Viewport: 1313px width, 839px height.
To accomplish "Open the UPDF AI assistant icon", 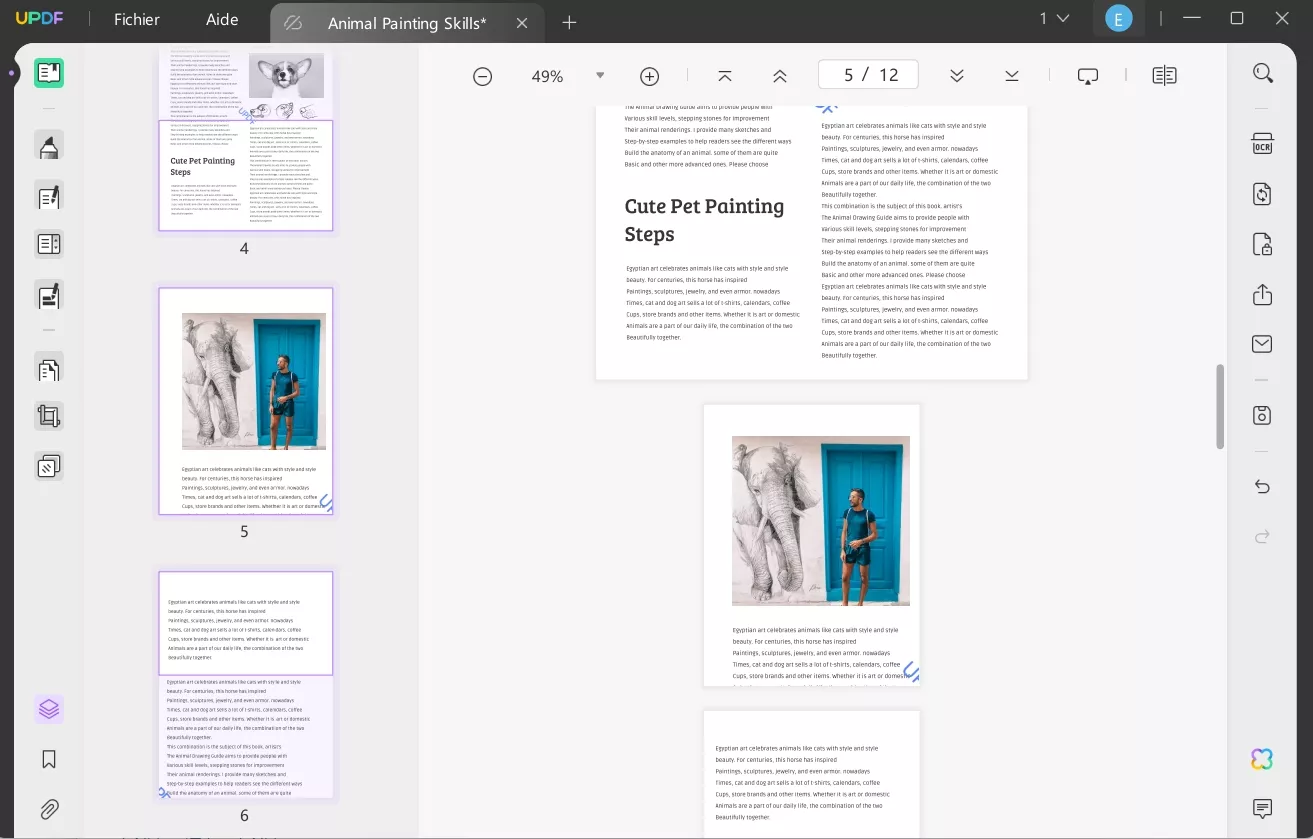I will pos(1262,759).
